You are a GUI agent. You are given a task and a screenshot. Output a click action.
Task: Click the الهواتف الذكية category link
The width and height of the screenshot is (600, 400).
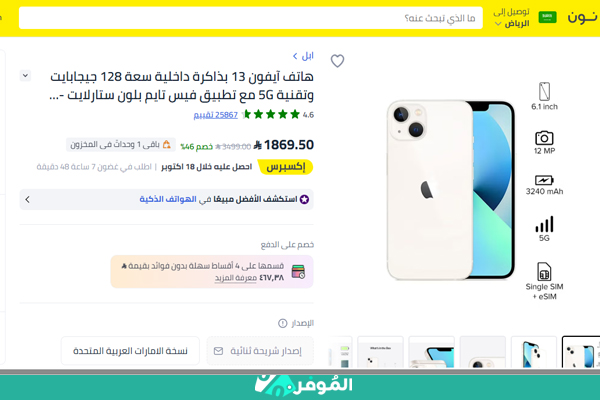pos(168,199)
